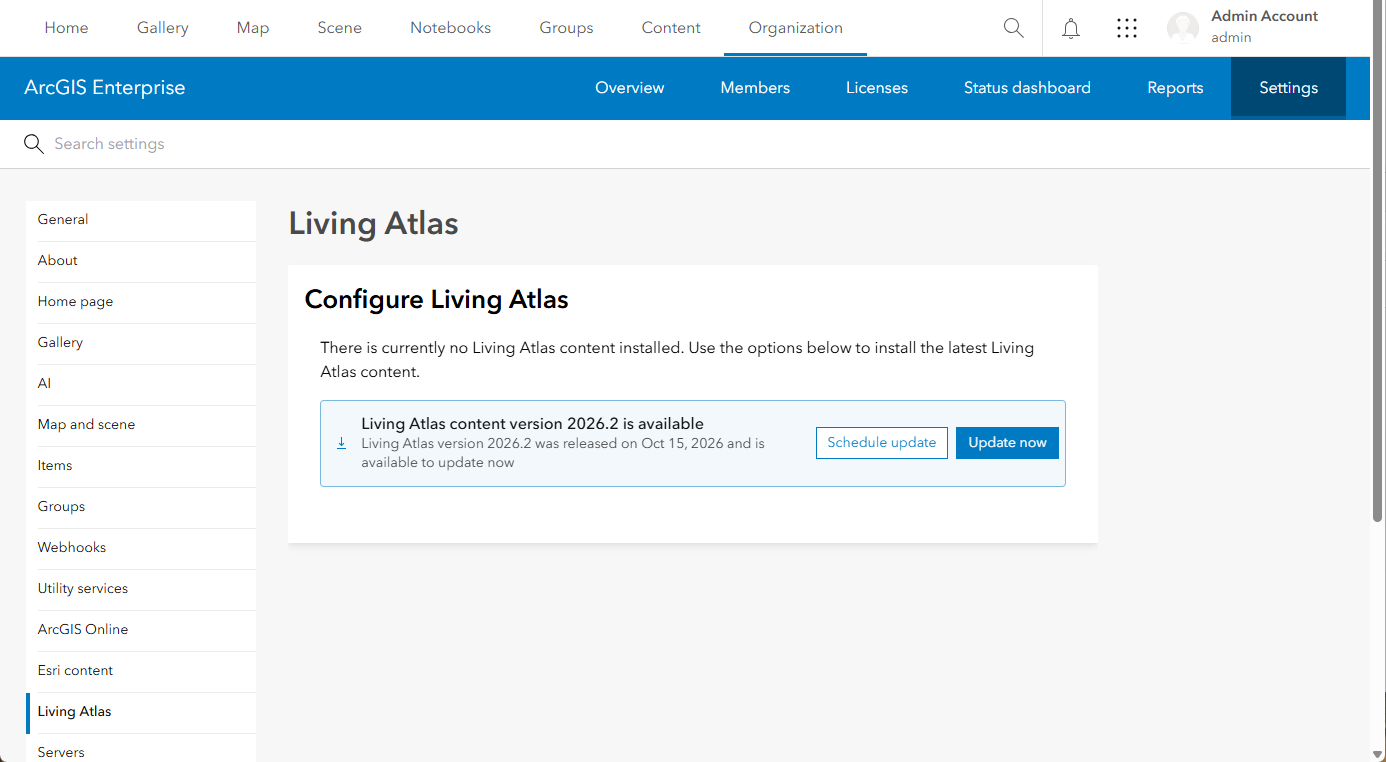Viewport: 1386px width, 762px height.
Task: Open the Gallery tab in top navigation
Action: (x=163, y=28)
